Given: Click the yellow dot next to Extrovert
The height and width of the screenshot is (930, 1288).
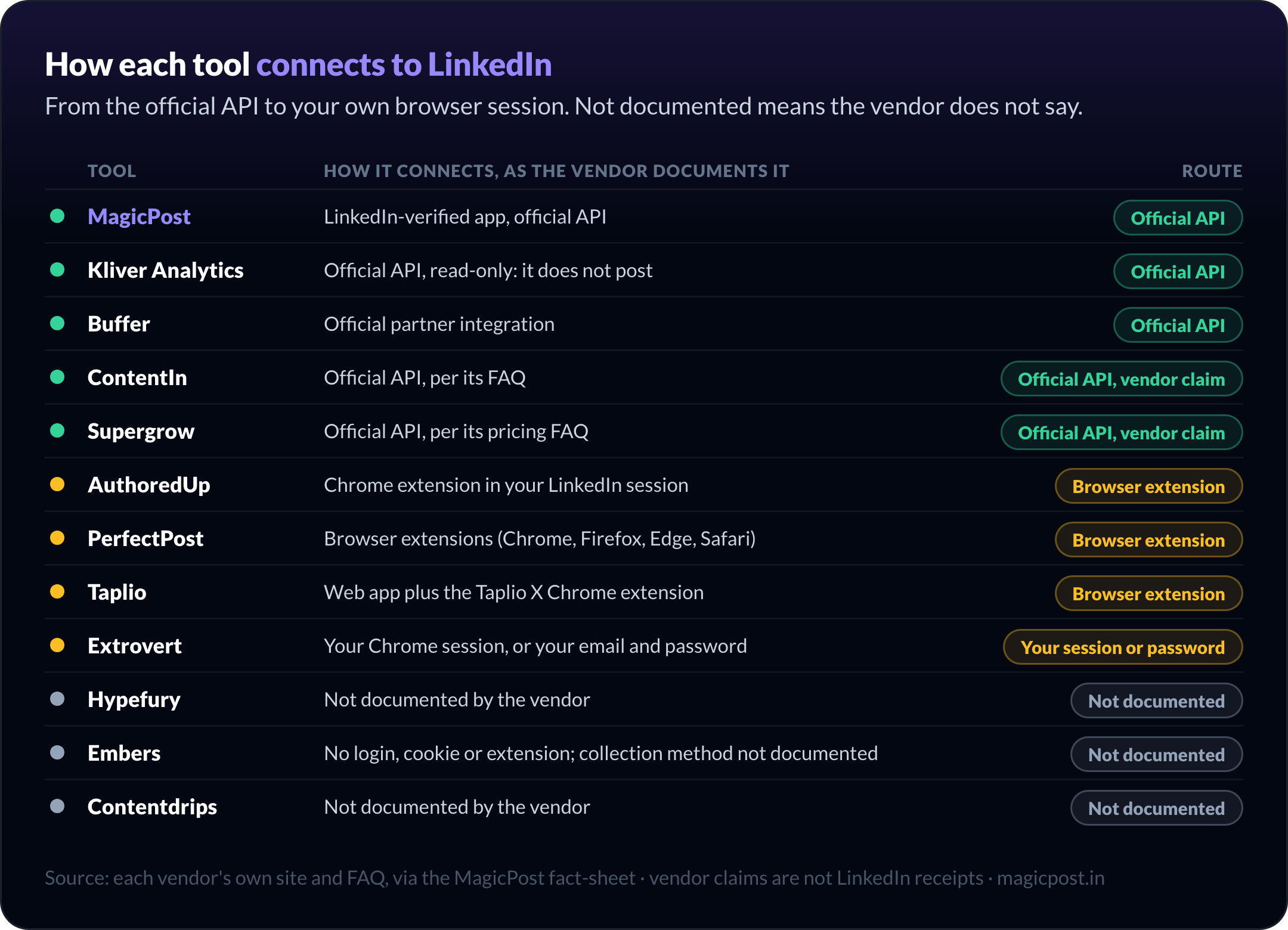Looking at the screenshot, I should tap(57, 645).
